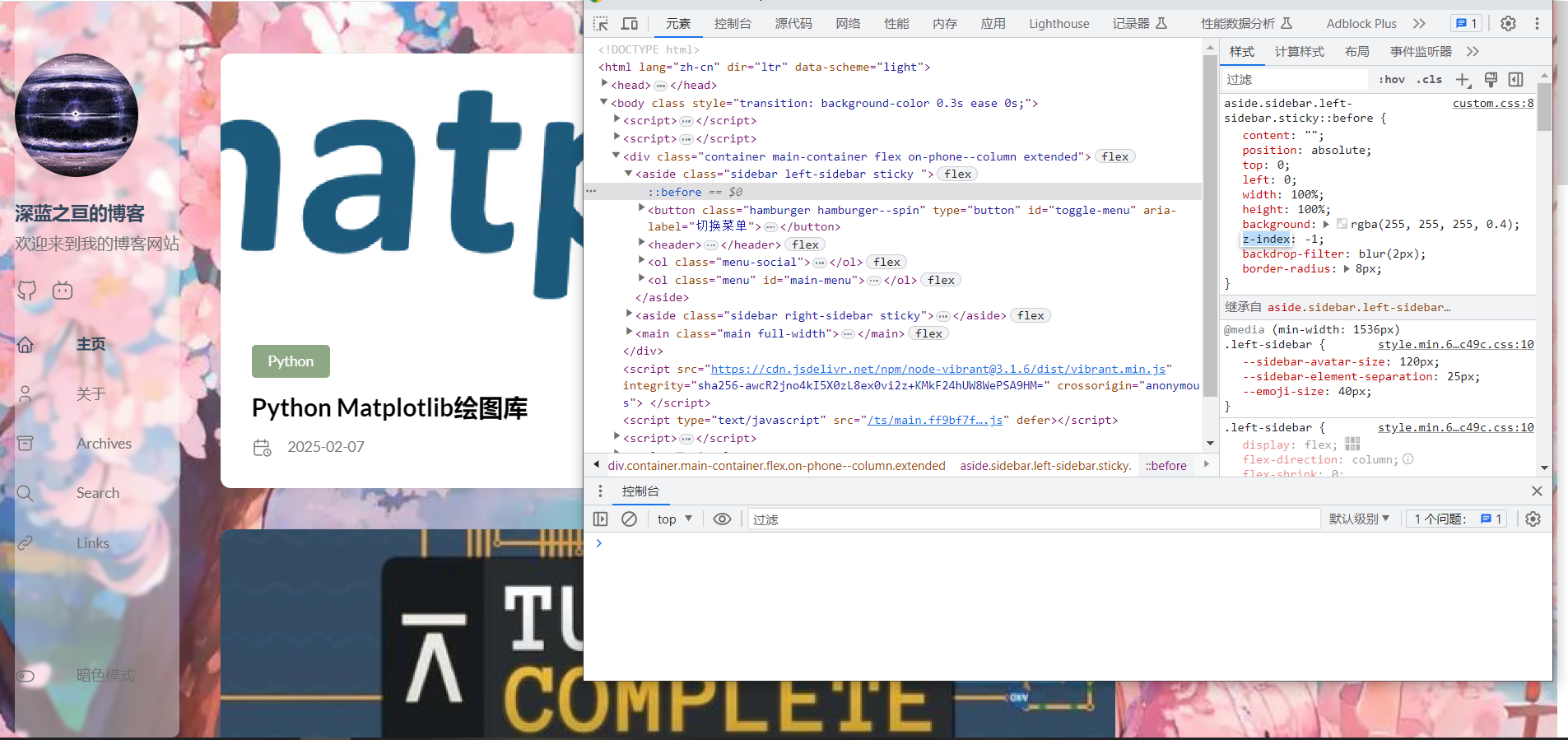Open the default log level dropdown
The height and width of the screenshot is (740, 1568).
point(1360,519)
